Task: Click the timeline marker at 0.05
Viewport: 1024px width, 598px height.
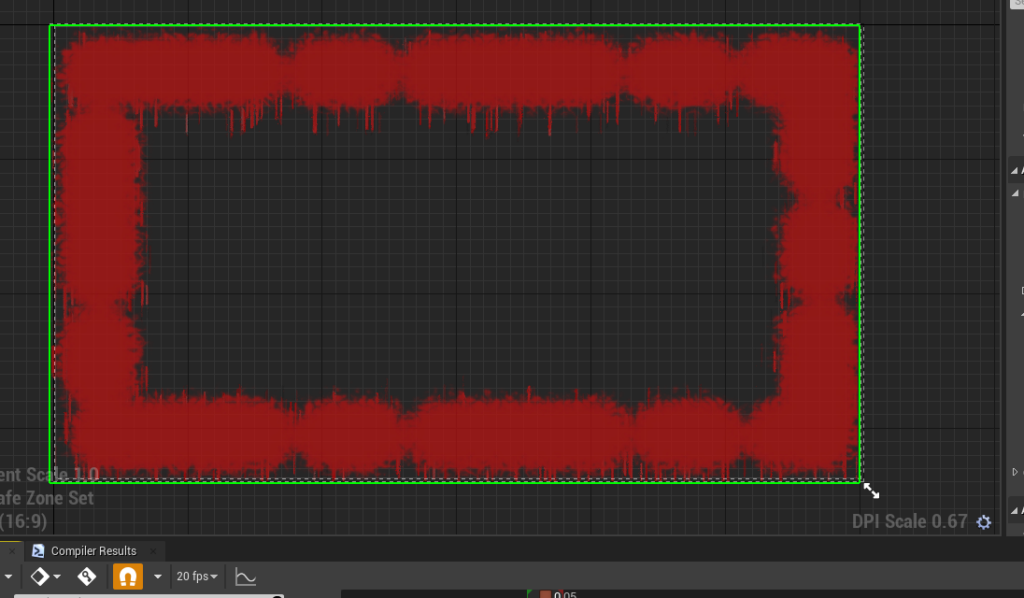Action: [x=546, y=595]
